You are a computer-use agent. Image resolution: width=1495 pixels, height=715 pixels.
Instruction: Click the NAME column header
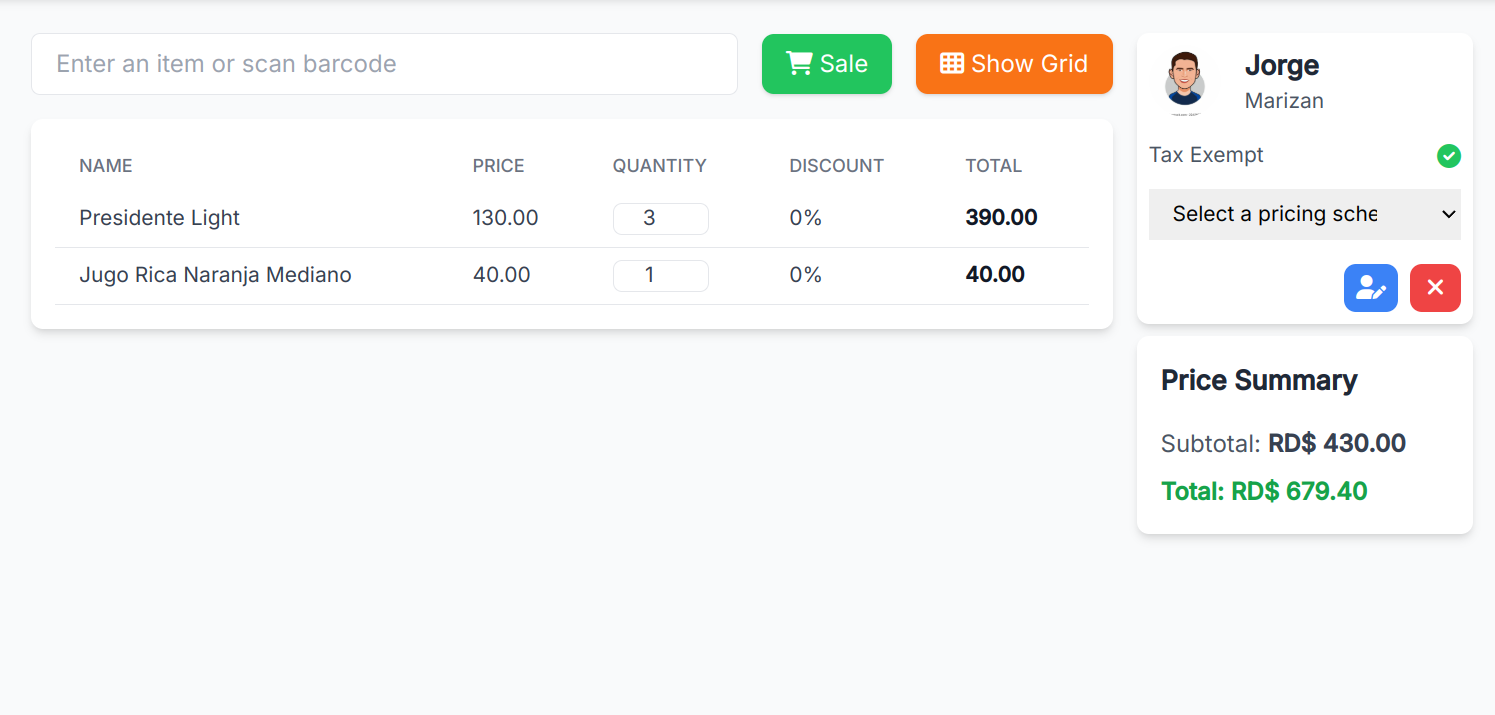[105, 165]
